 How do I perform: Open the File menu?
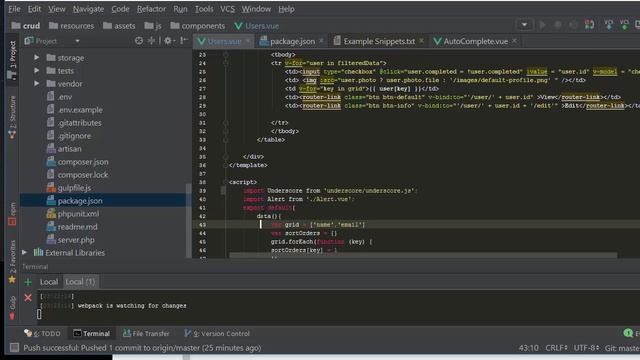14,9
